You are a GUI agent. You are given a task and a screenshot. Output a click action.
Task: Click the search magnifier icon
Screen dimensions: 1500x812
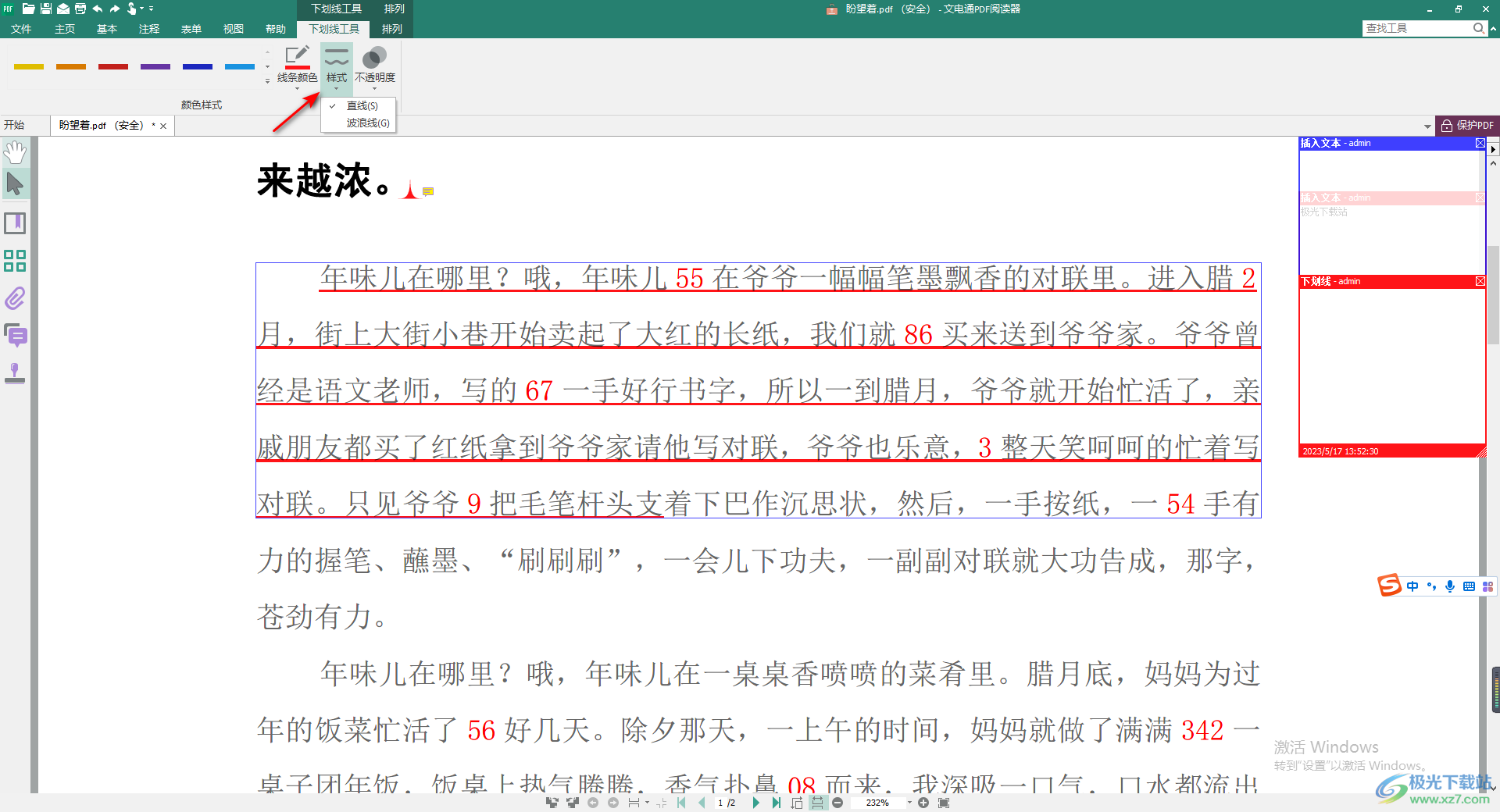click(x=1478, y=28)
